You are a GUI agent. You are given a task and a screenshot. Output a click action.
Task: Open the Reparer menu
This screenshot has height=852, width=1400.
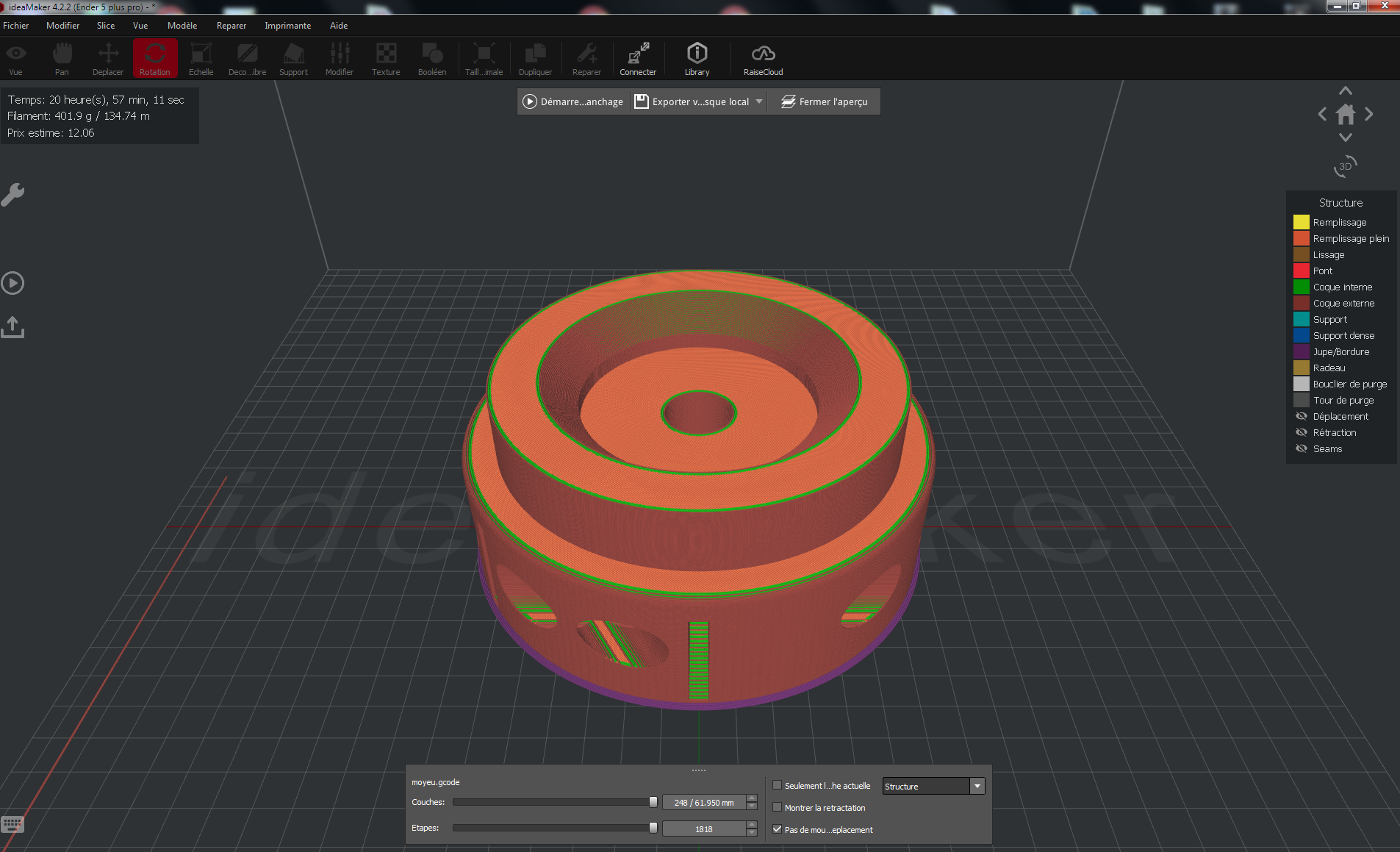coord(231,26)
